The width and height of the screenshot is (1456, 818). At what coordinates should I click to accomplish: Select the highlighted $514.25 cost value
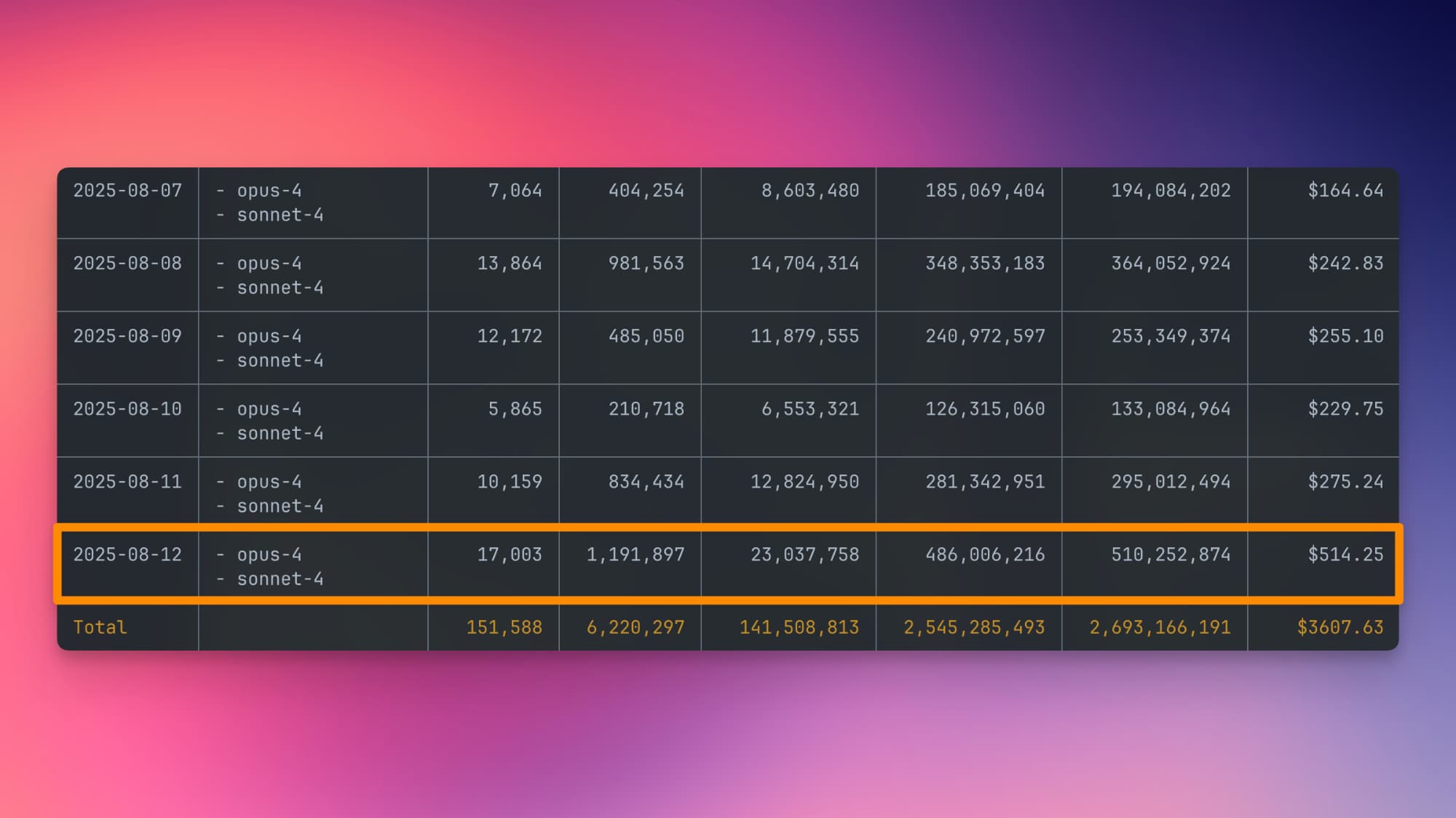(1345, 555)
